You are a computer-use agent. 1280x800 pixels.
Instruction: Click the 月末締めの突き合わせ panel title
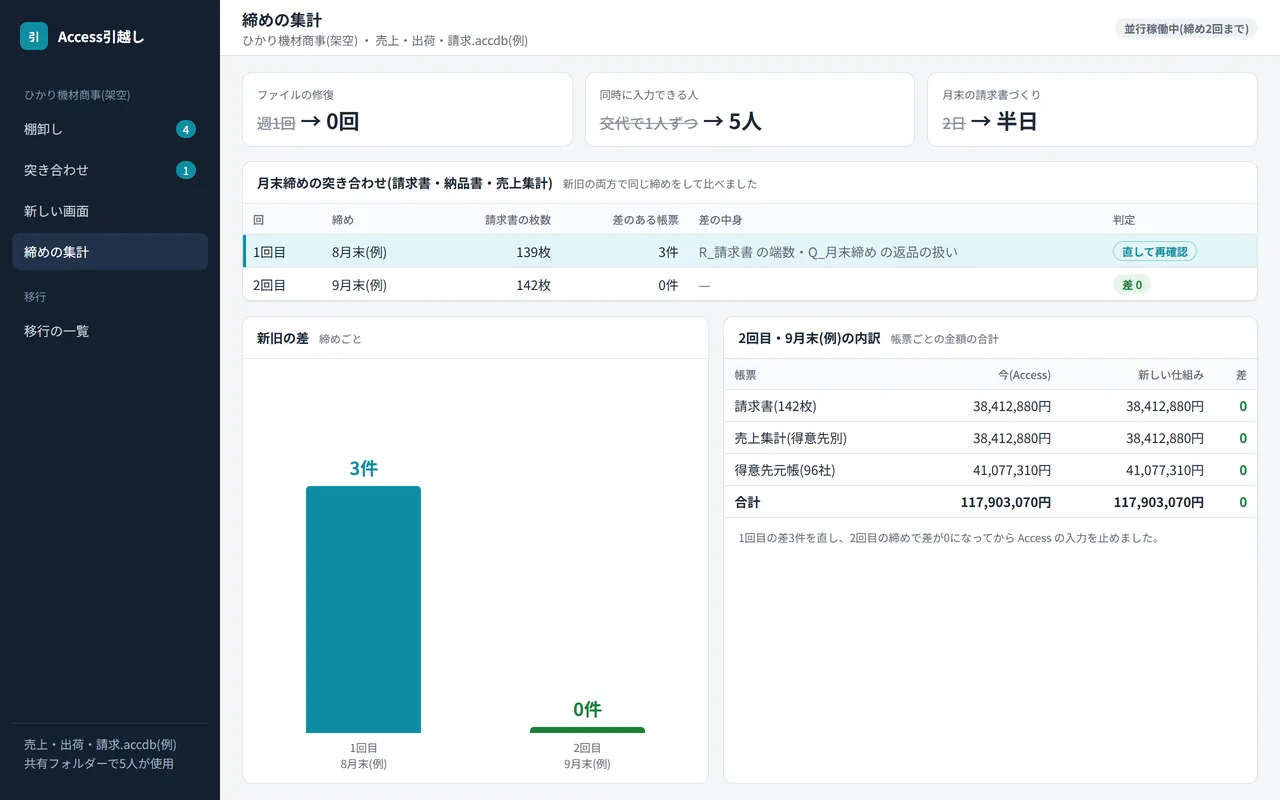tap(405, 183)
